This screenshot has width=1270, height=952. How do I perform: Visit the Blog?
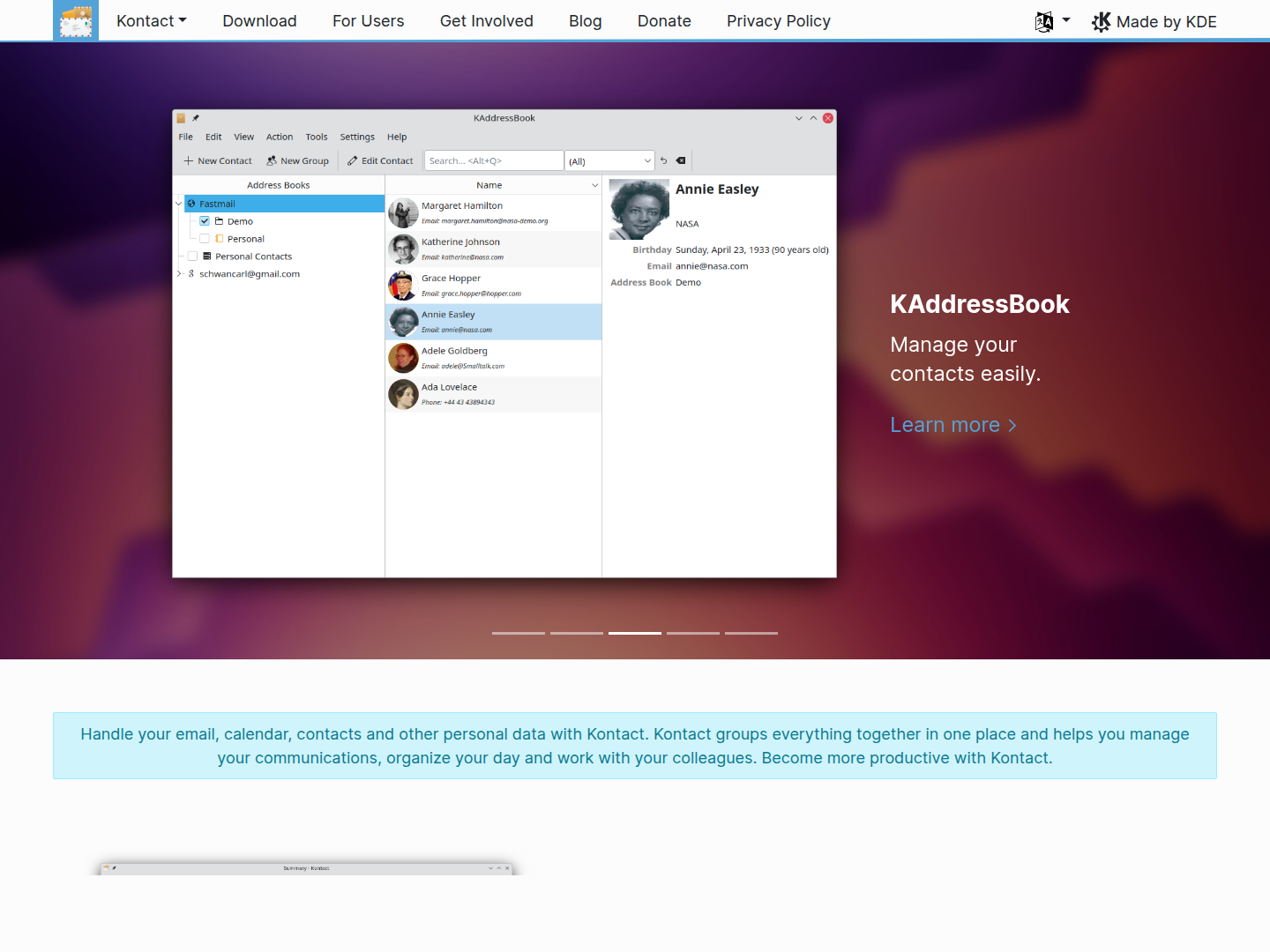click(x=586, y=21)
